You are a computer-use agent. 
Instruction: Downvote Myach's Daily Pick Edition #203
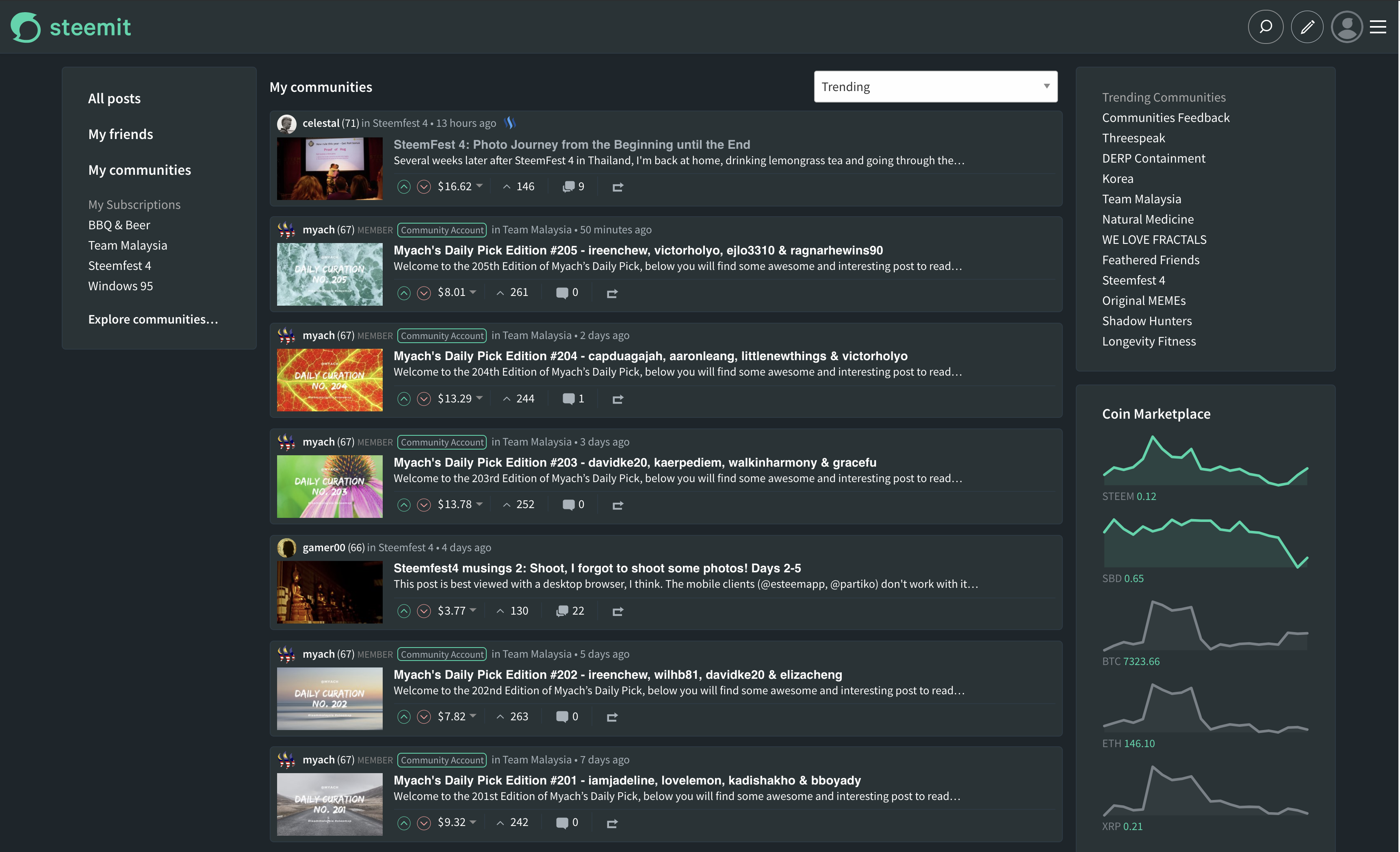[x=424, y=505]
